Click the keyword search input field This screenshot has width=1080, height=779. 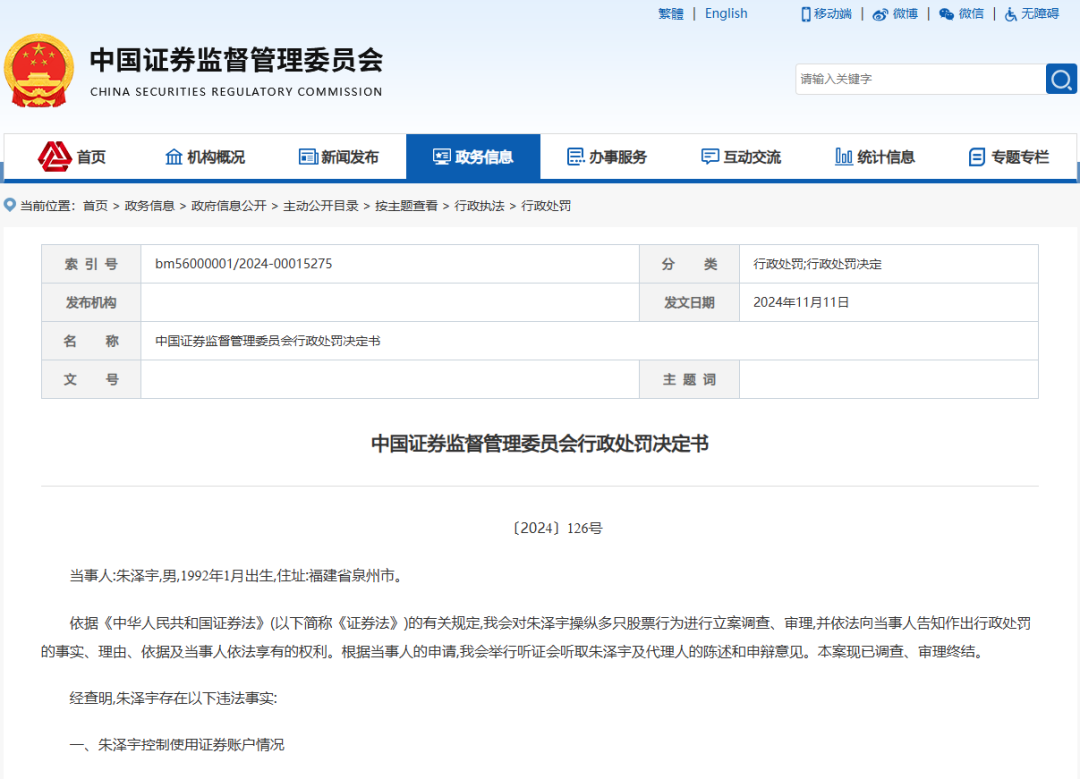919,79
